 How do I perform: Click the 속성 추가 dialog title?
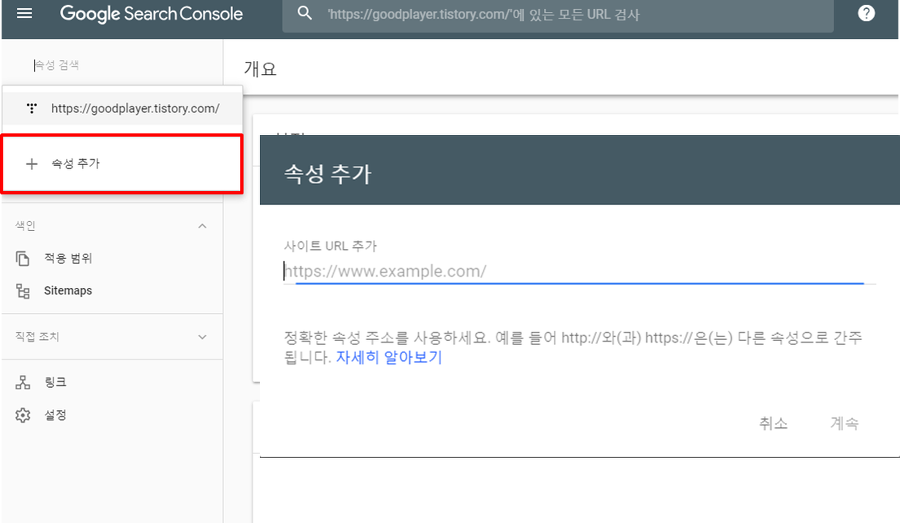(x=328, y=173)
